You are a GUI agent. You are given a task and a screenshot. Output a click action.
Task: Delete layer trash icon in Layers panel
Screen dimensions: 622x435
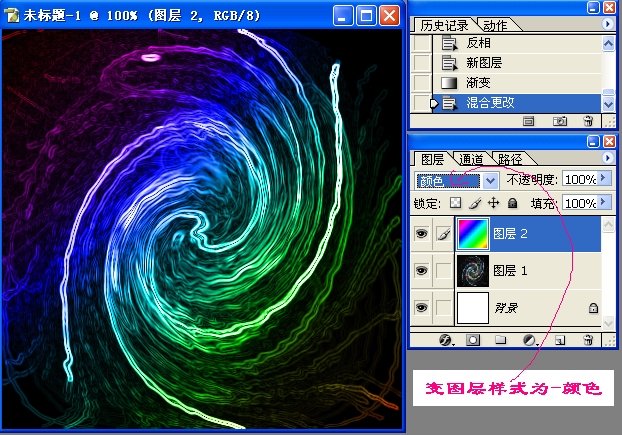[x=589, y=340]
